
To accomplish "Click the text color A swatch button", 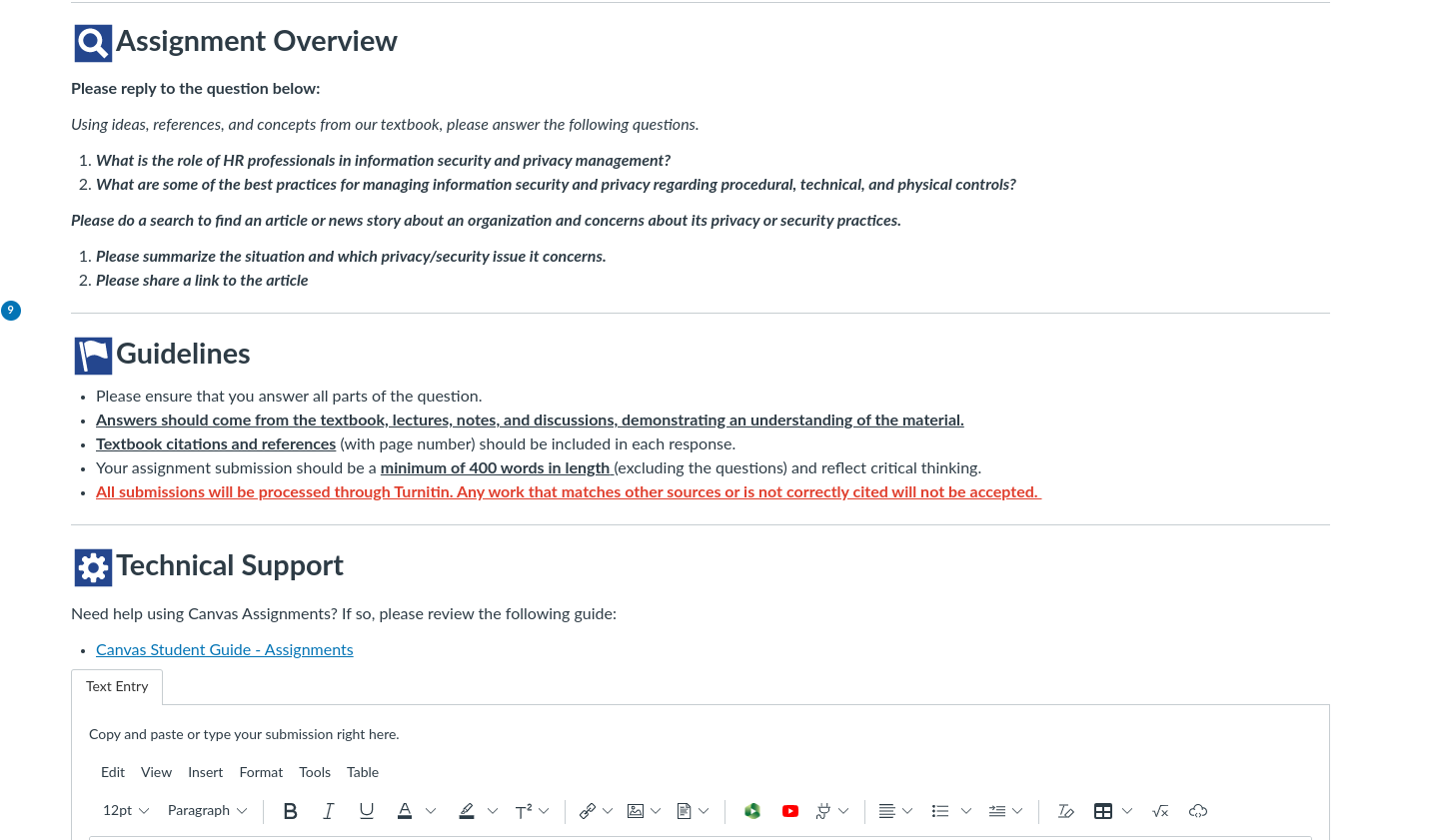I will (x=405, y=811).
